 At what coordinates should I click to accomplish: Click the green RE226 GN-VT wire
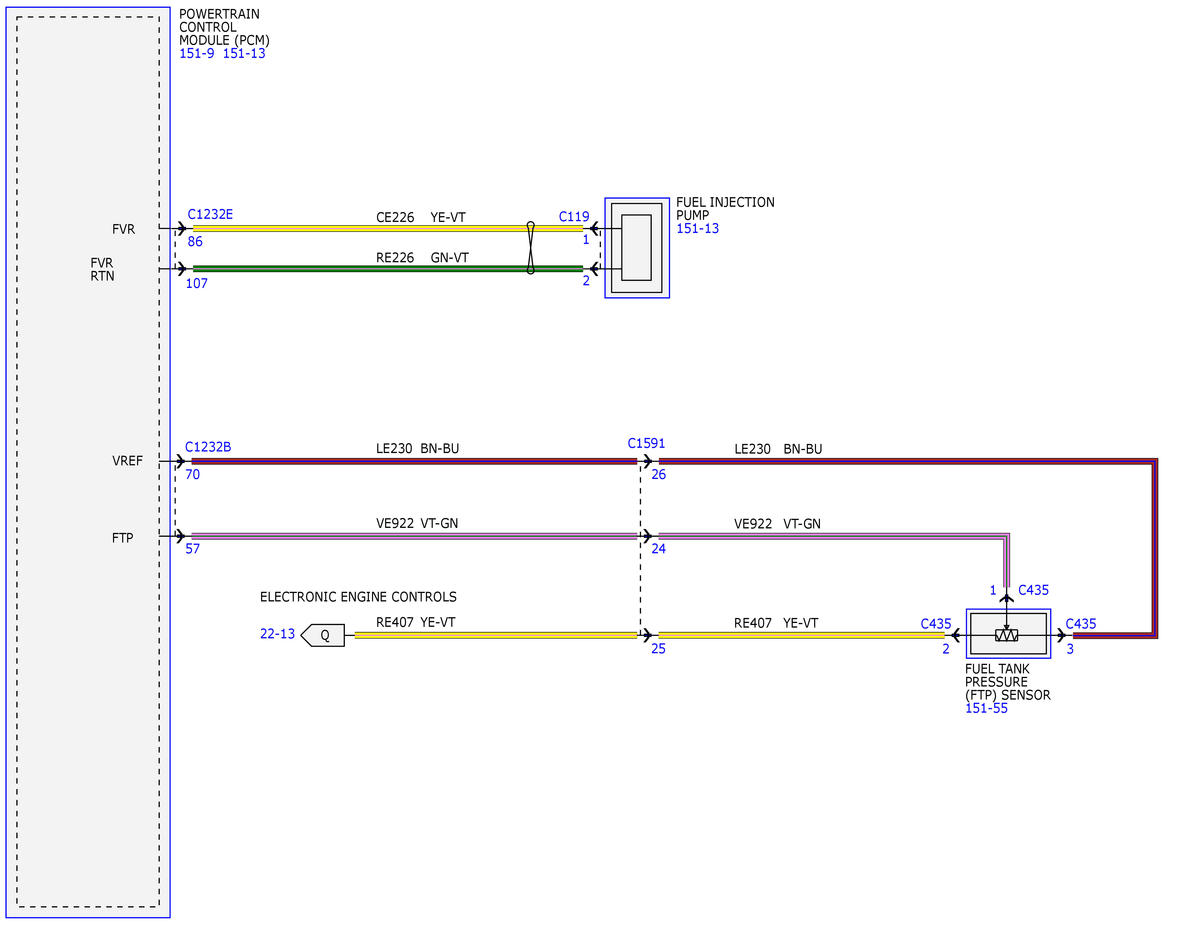(x=359, y=268)
